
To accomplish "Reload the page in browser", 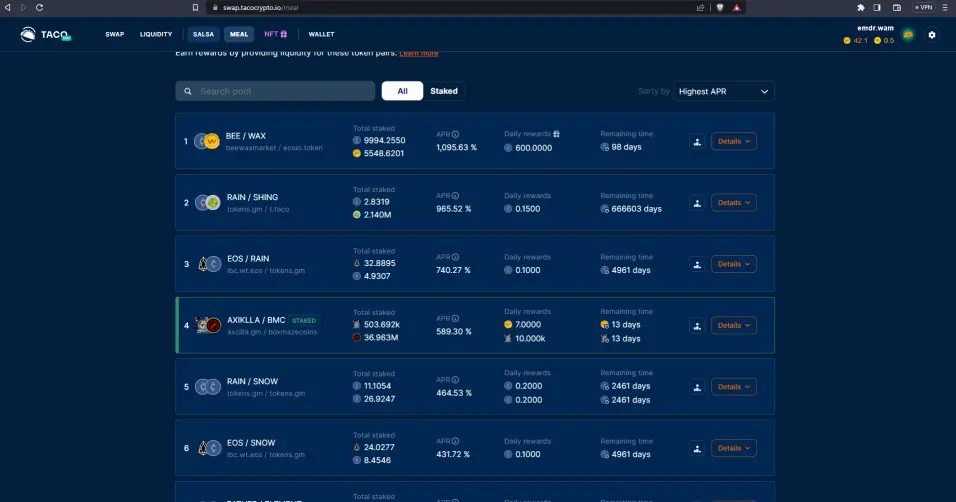I will [x=39, y=7].
